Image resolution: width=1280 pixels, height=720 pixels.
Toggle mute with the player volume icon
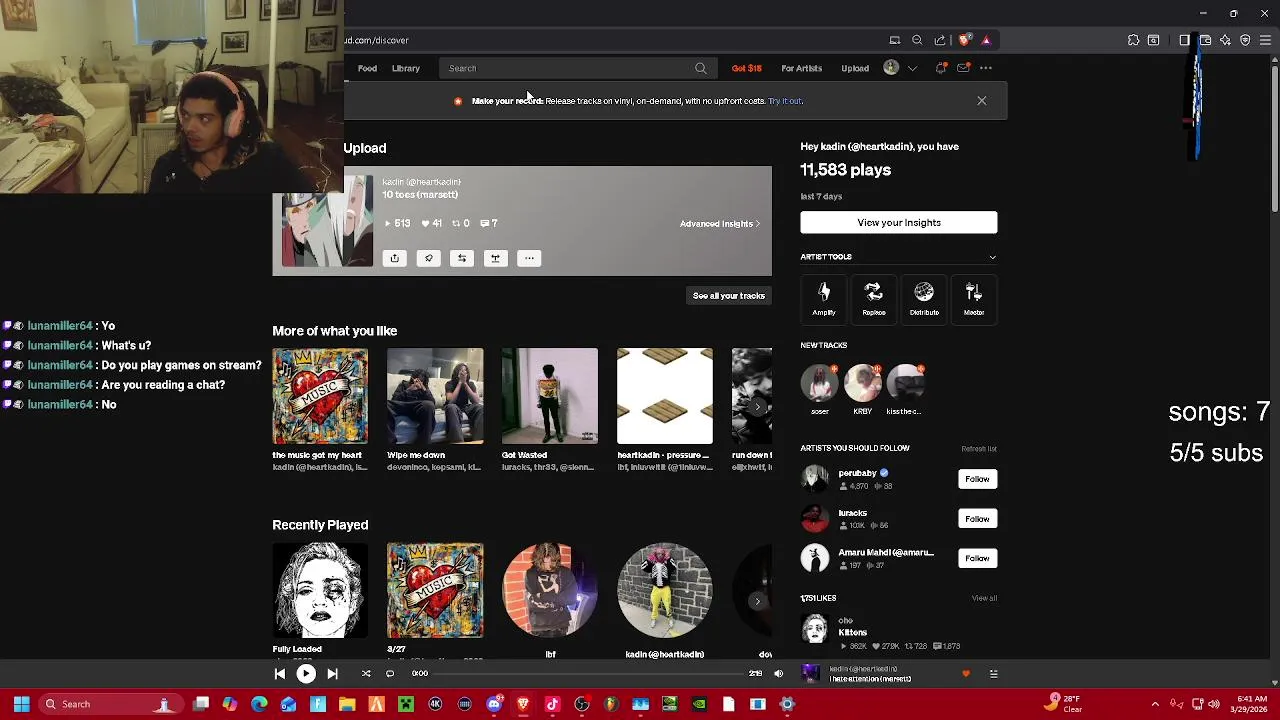point(778,674)
